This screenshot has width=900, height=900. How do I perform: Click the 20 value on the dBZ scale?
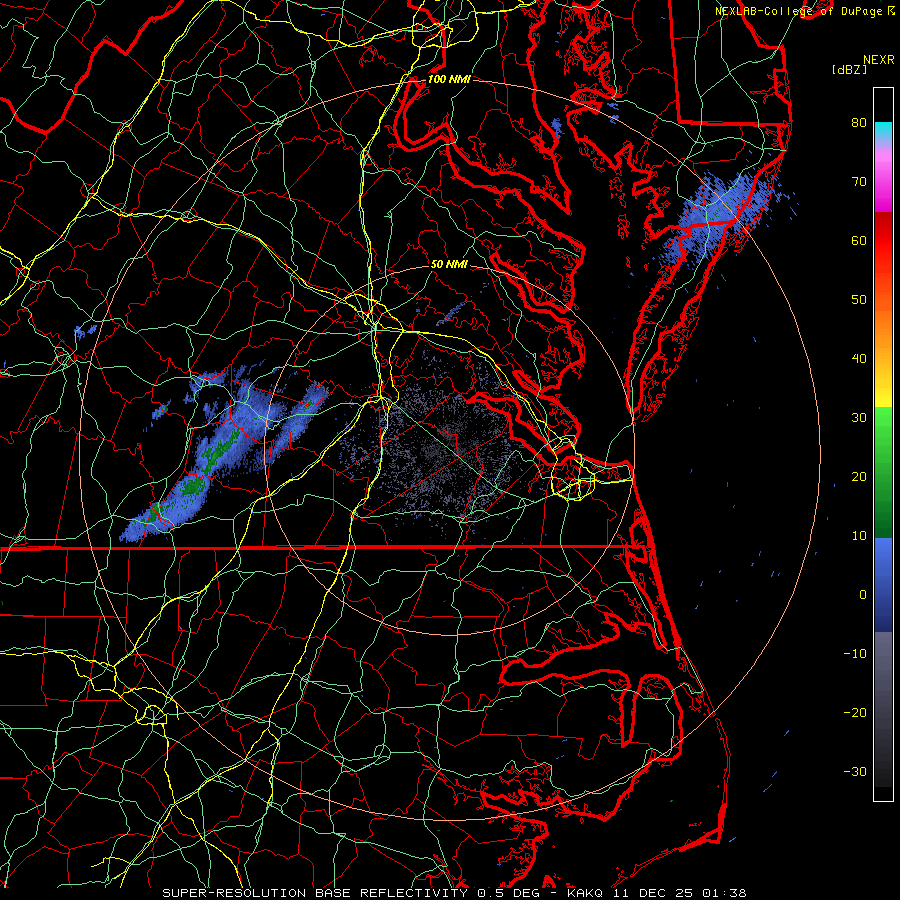(859, 476)
